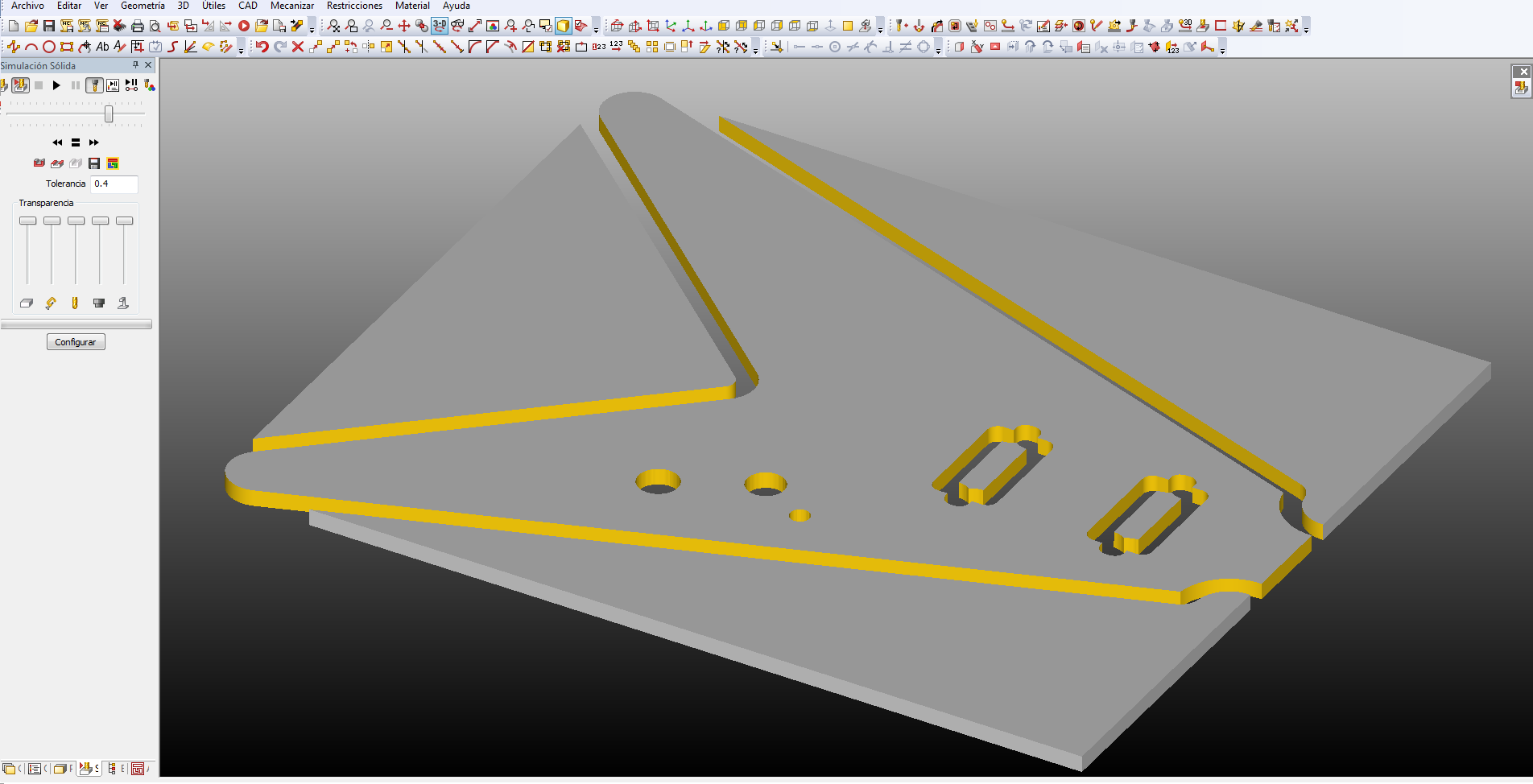This screenshot has width=1533, height=784.
Task: Close the Simulación Sólida panel
Action: [x=148, y=65]
